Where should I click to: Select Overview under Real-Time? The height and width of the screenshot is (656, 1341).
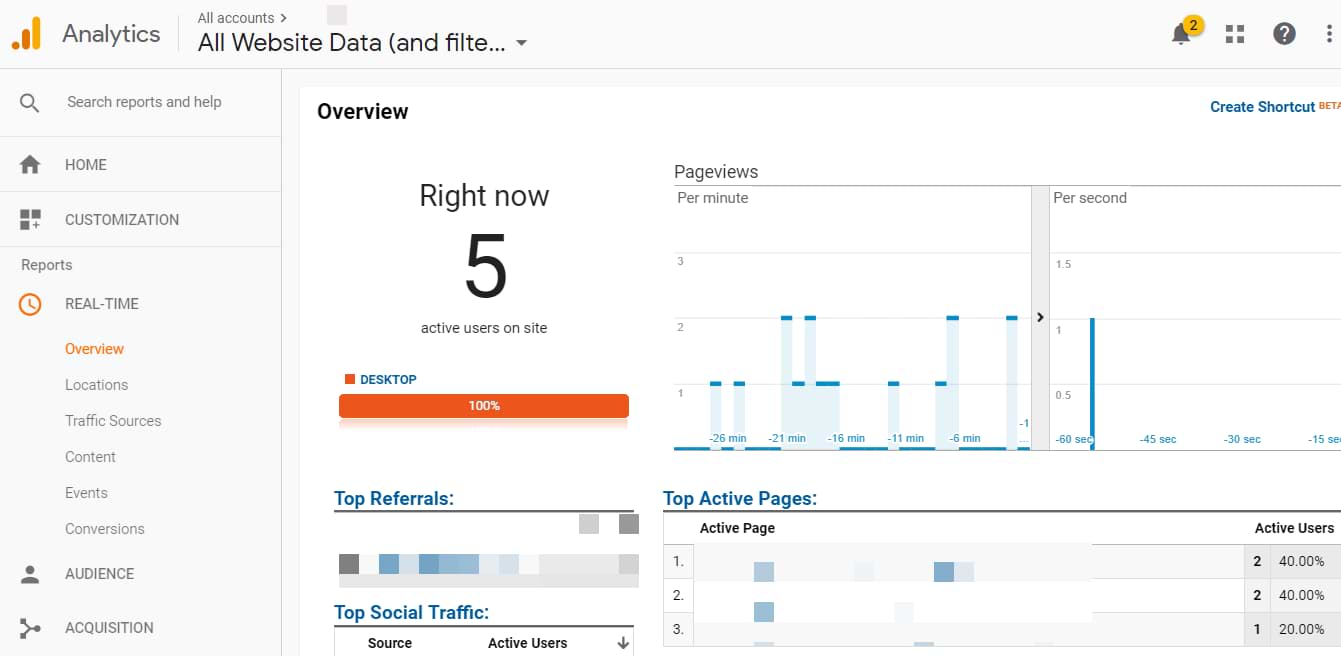(x=94, y=349)
